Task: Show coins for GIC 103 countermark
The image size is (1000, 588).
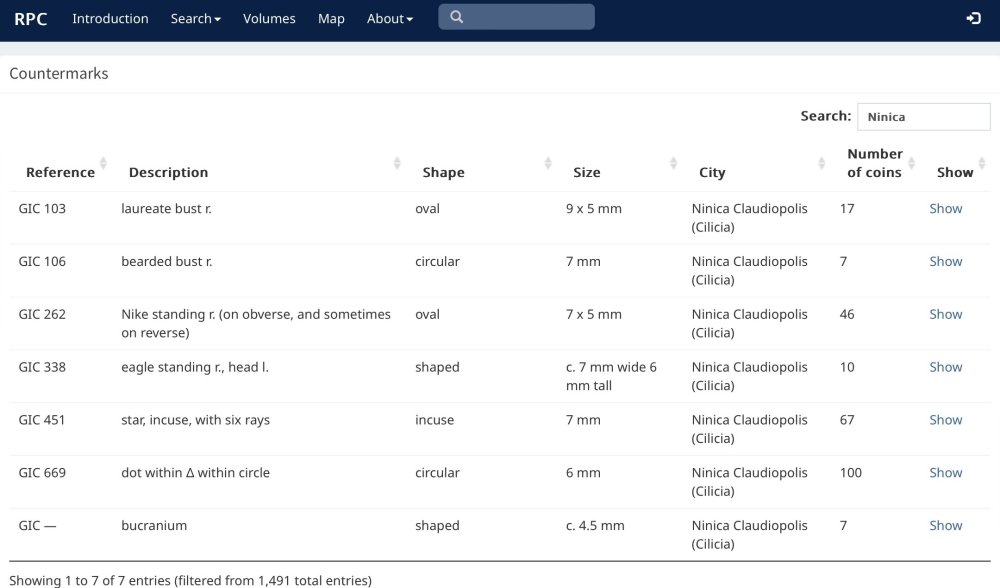Action: (945, 209)
